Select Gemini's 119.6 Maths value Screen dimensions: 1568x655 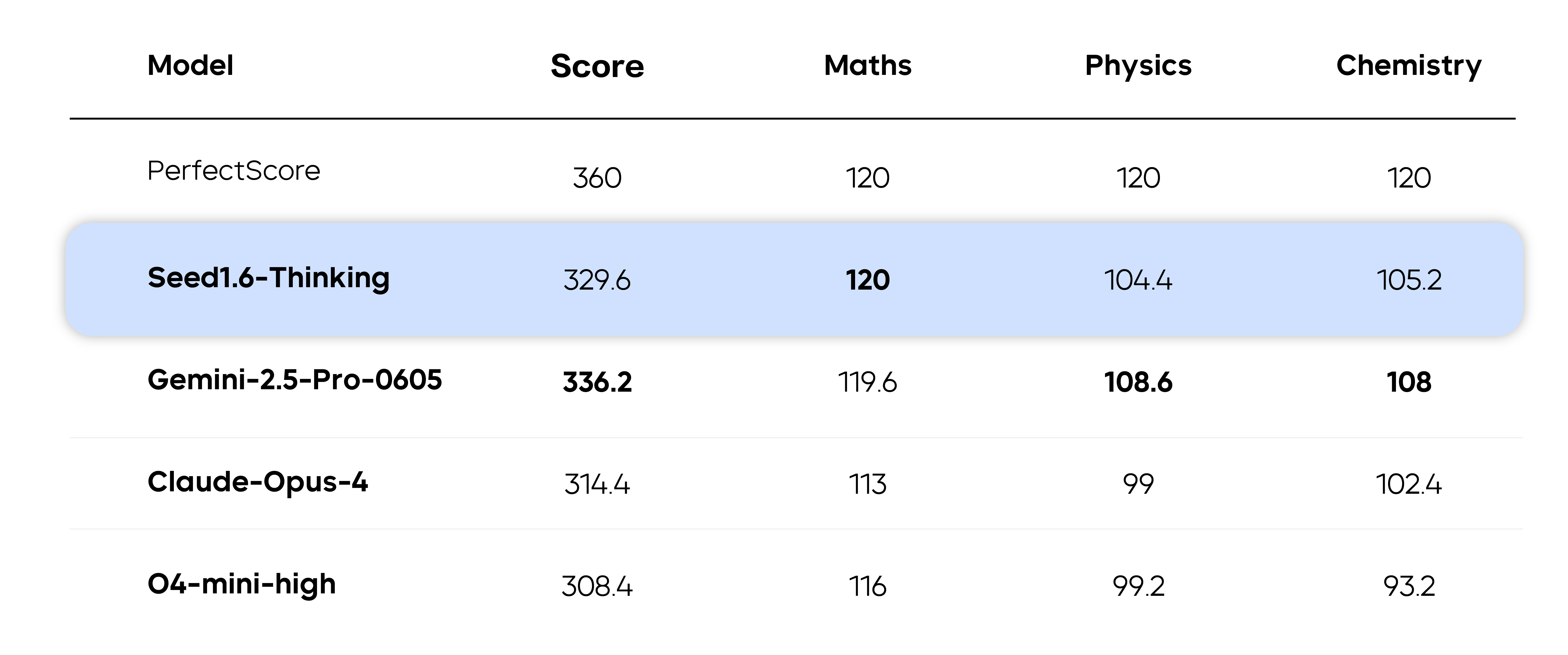point(867,382)
